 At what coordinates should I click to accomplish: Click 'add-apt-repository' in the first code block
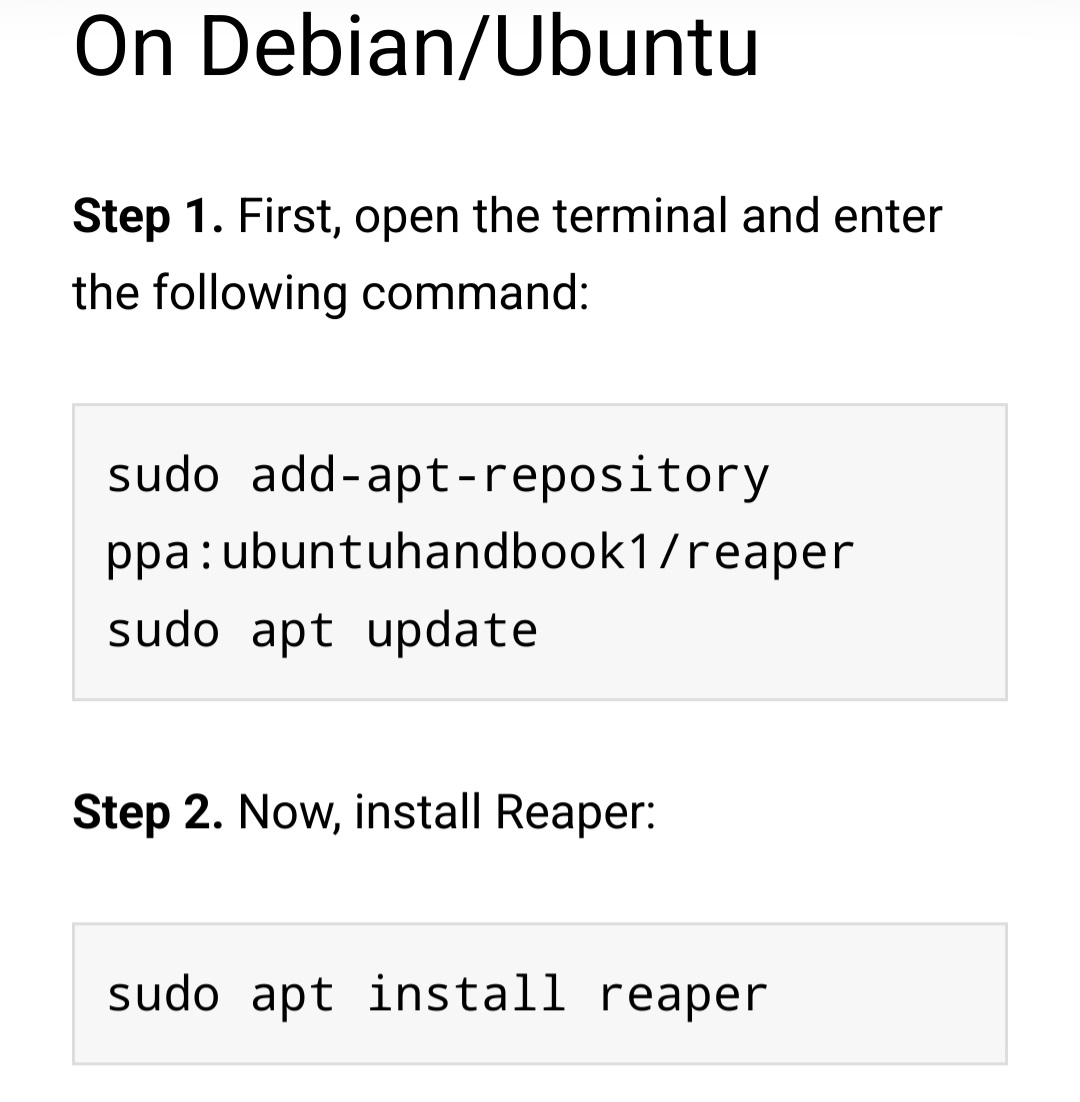pos(510,477)
